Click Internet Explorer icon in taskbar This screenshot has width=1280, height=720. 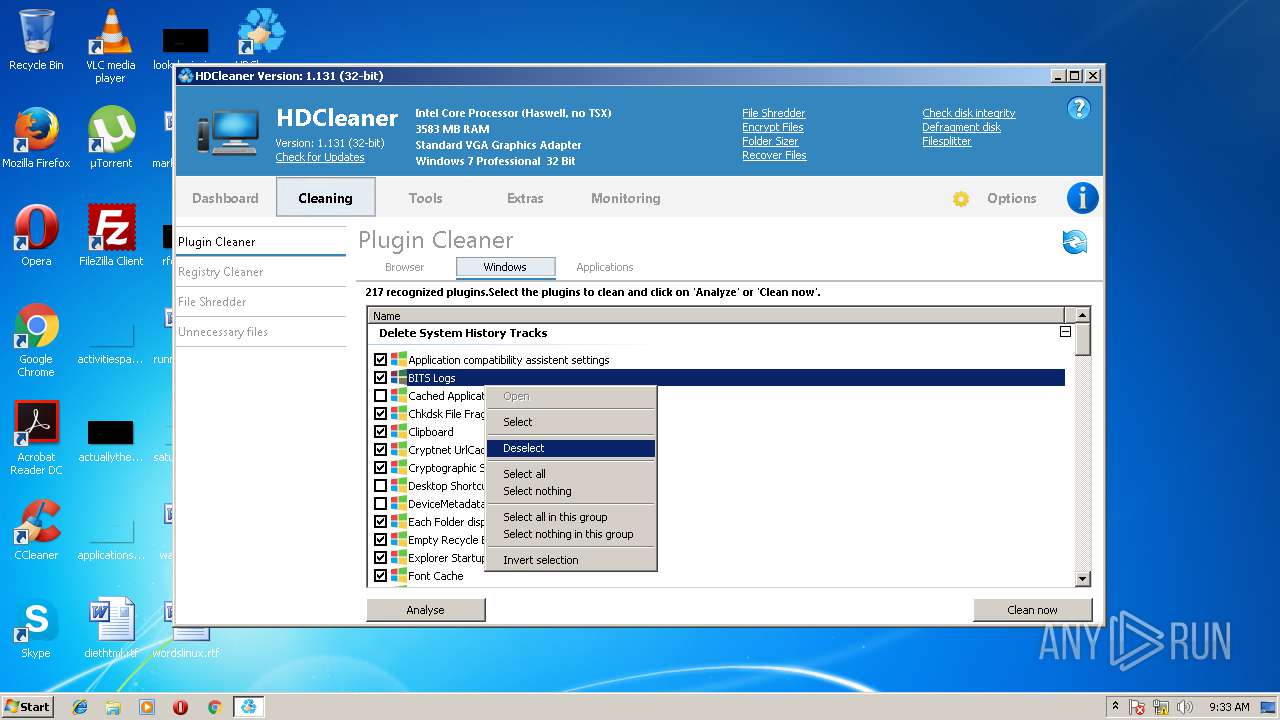click(x=80, y=707)
